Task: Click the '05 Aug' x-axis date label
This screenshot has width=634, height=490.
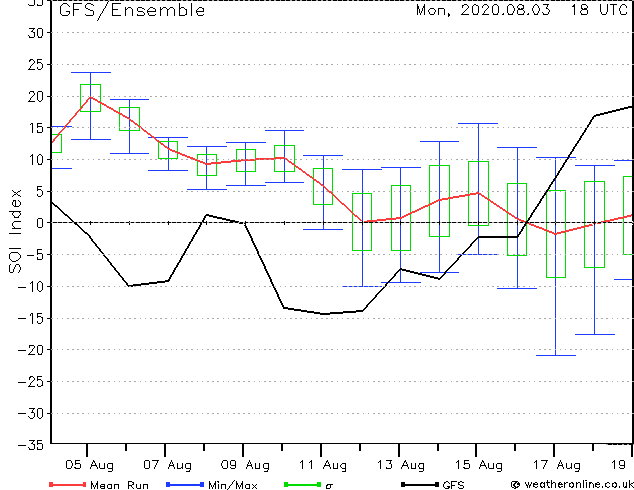Action: pos(89,465)
